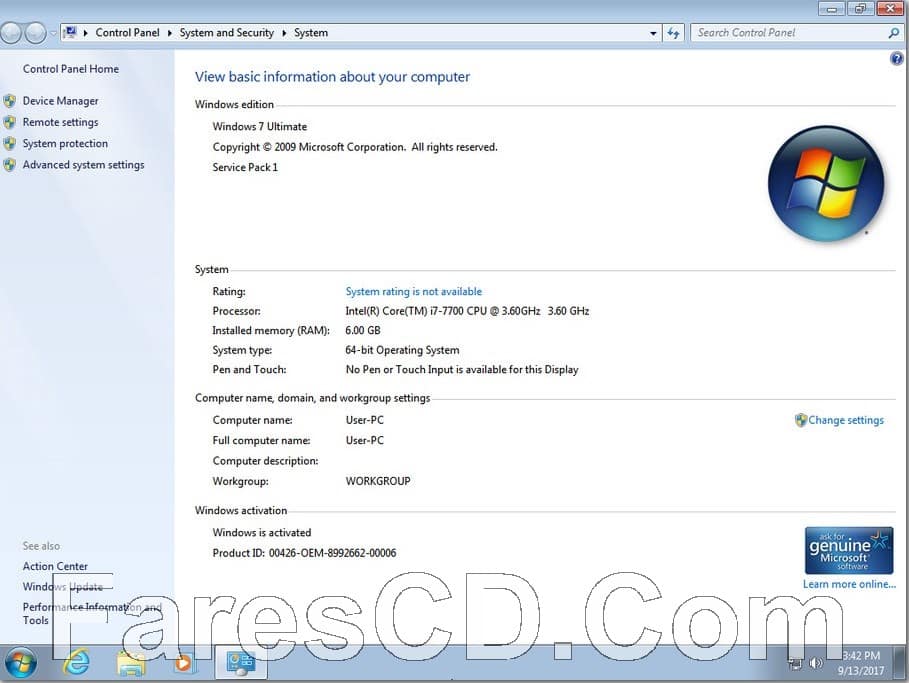Click the computer icon in address bar
The height and width of the screenshot is (683, 909).
point(70,32)
